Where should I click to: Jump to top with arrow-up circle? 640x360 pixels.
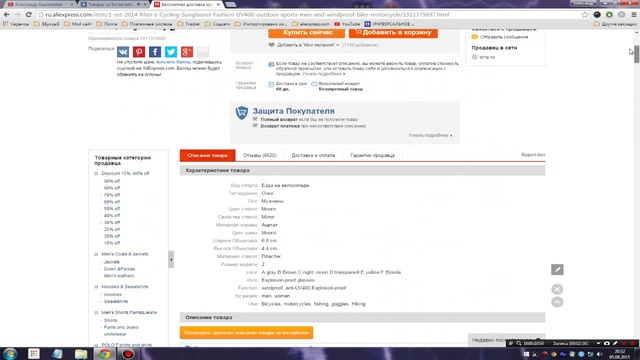[557, 302]
